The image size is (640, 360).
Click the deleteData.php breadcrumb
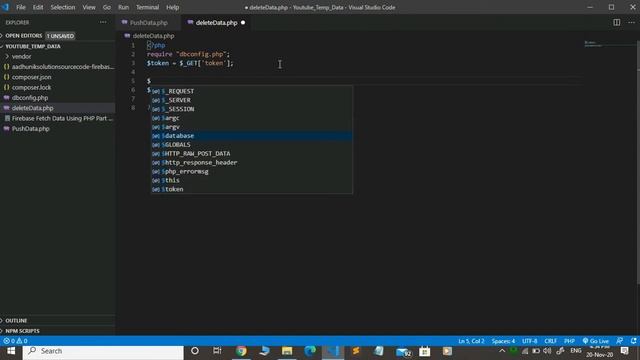pos(153,36)
